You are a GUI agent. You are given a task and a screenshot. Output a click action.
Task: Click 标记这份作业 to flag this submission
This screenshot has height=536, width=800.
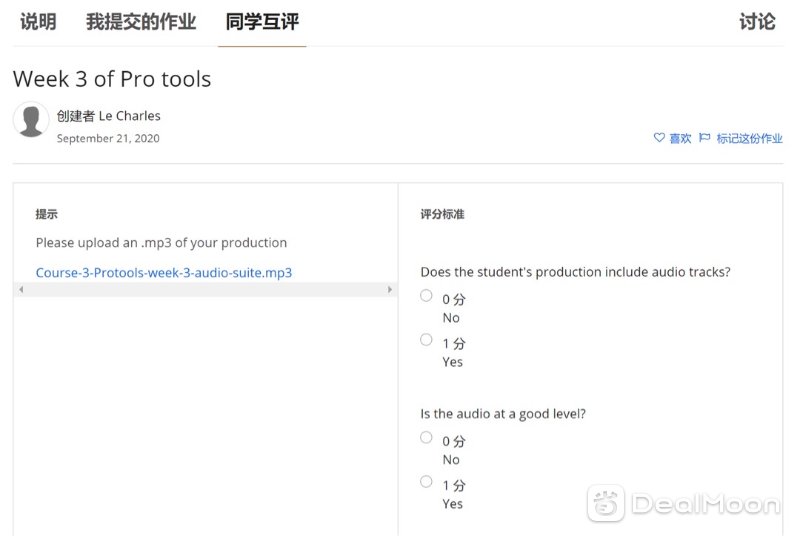pos(749,138)
